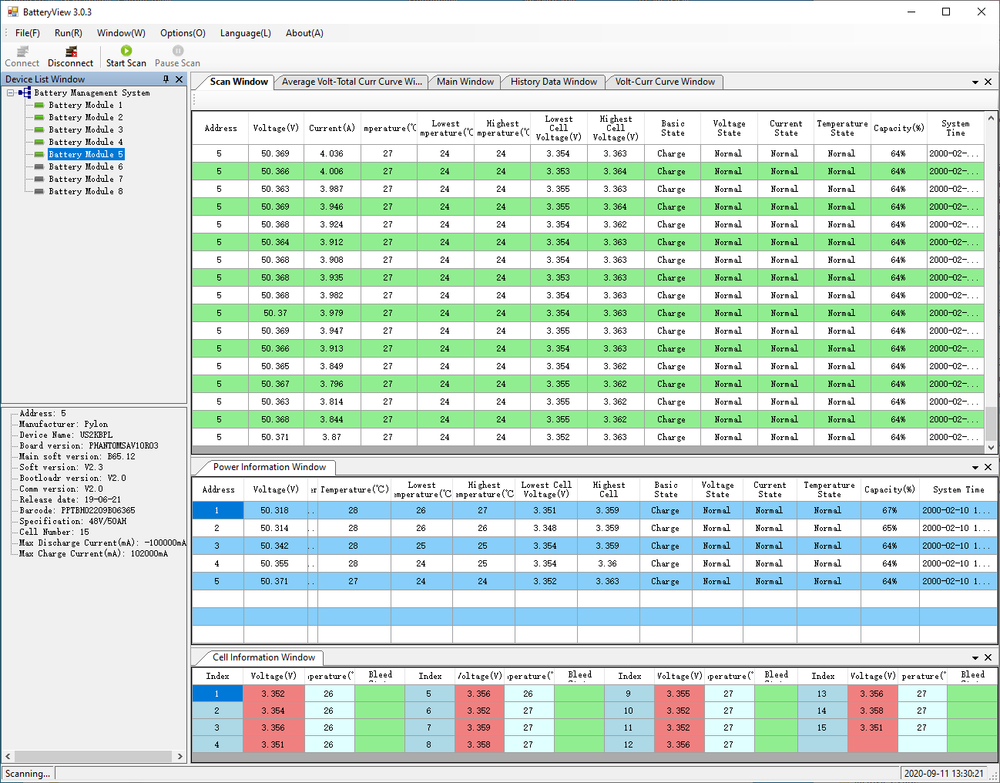1000x783 pixels.
Task: Switch to the History Data Window tab
Action: [553, 82]
